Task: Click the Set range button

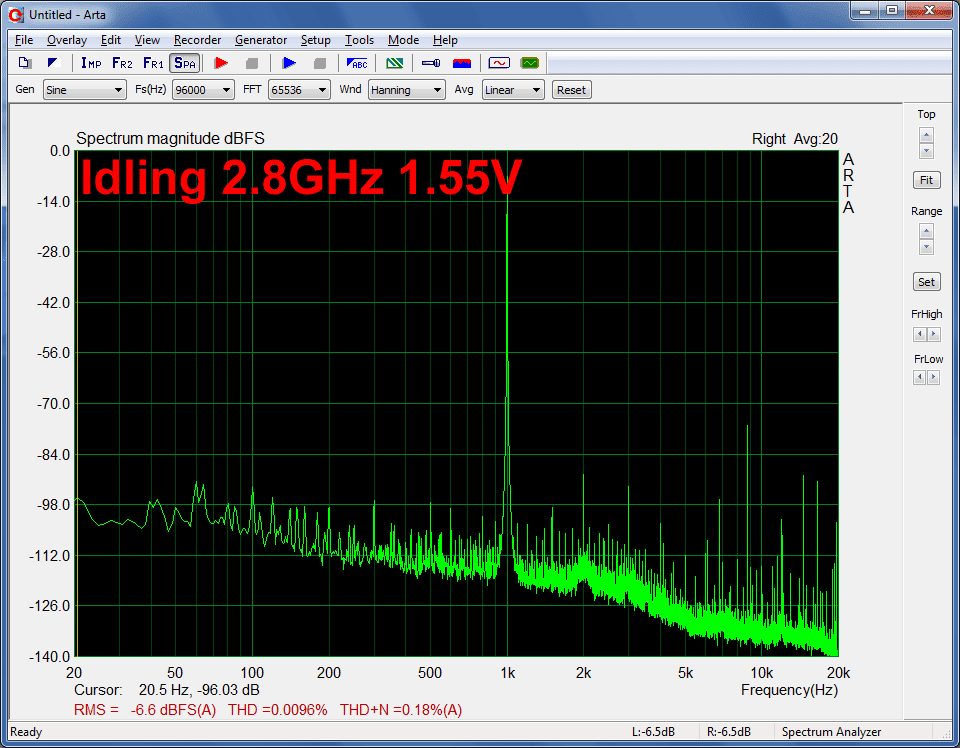Action: tap(926, 282)
